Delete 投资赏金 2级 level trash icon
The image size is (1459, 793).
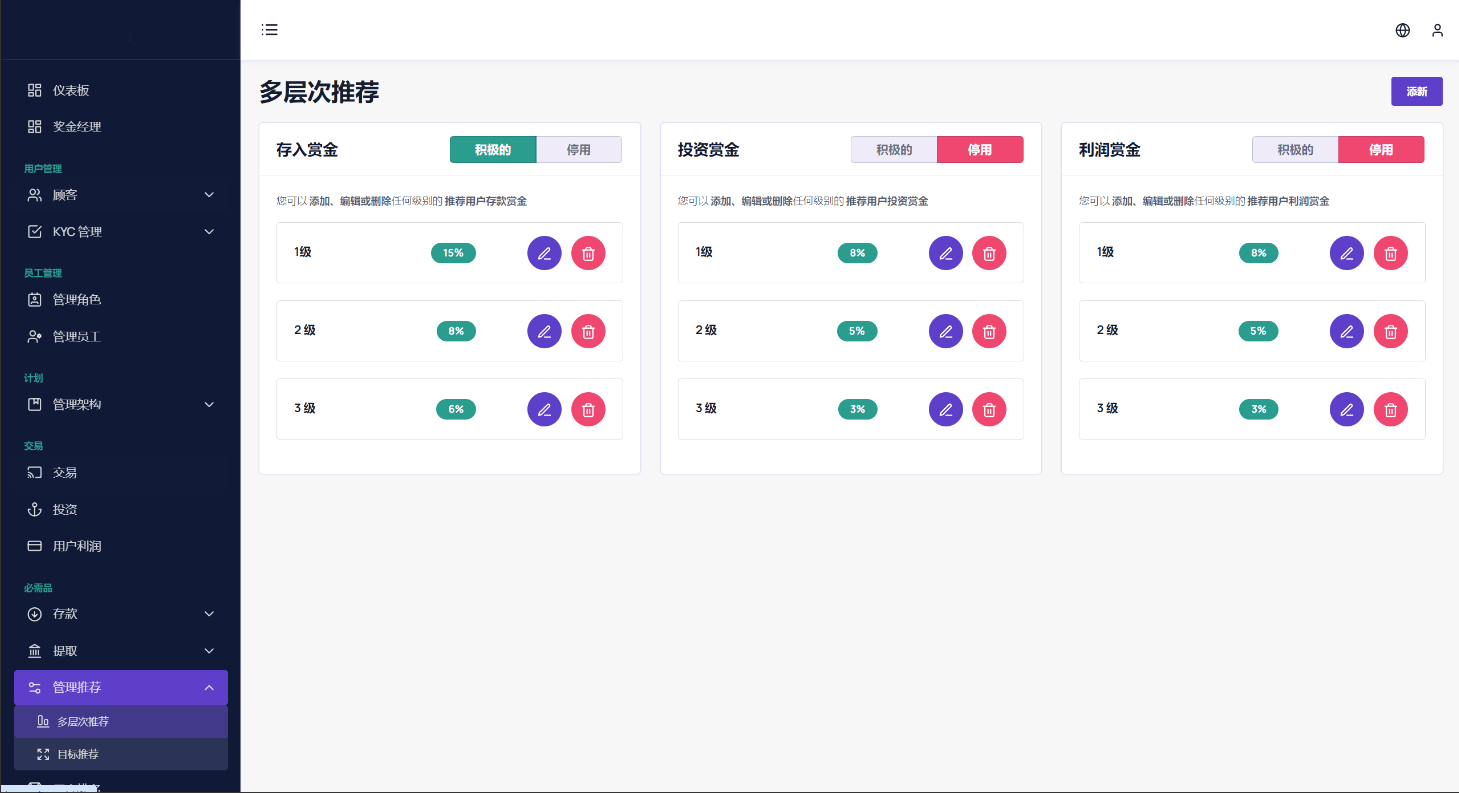[990, 331]
